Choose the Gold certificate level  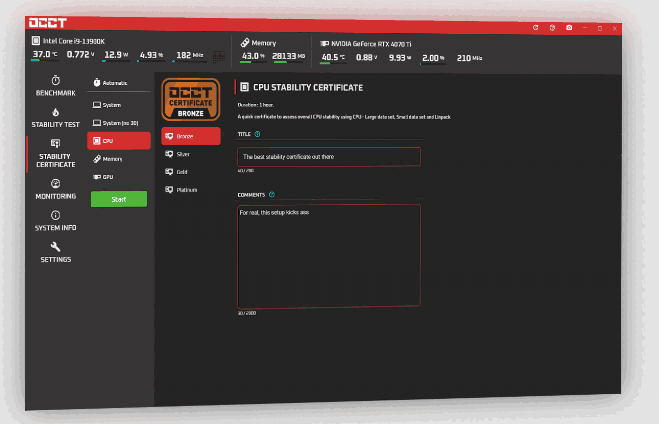click(191, 172)
